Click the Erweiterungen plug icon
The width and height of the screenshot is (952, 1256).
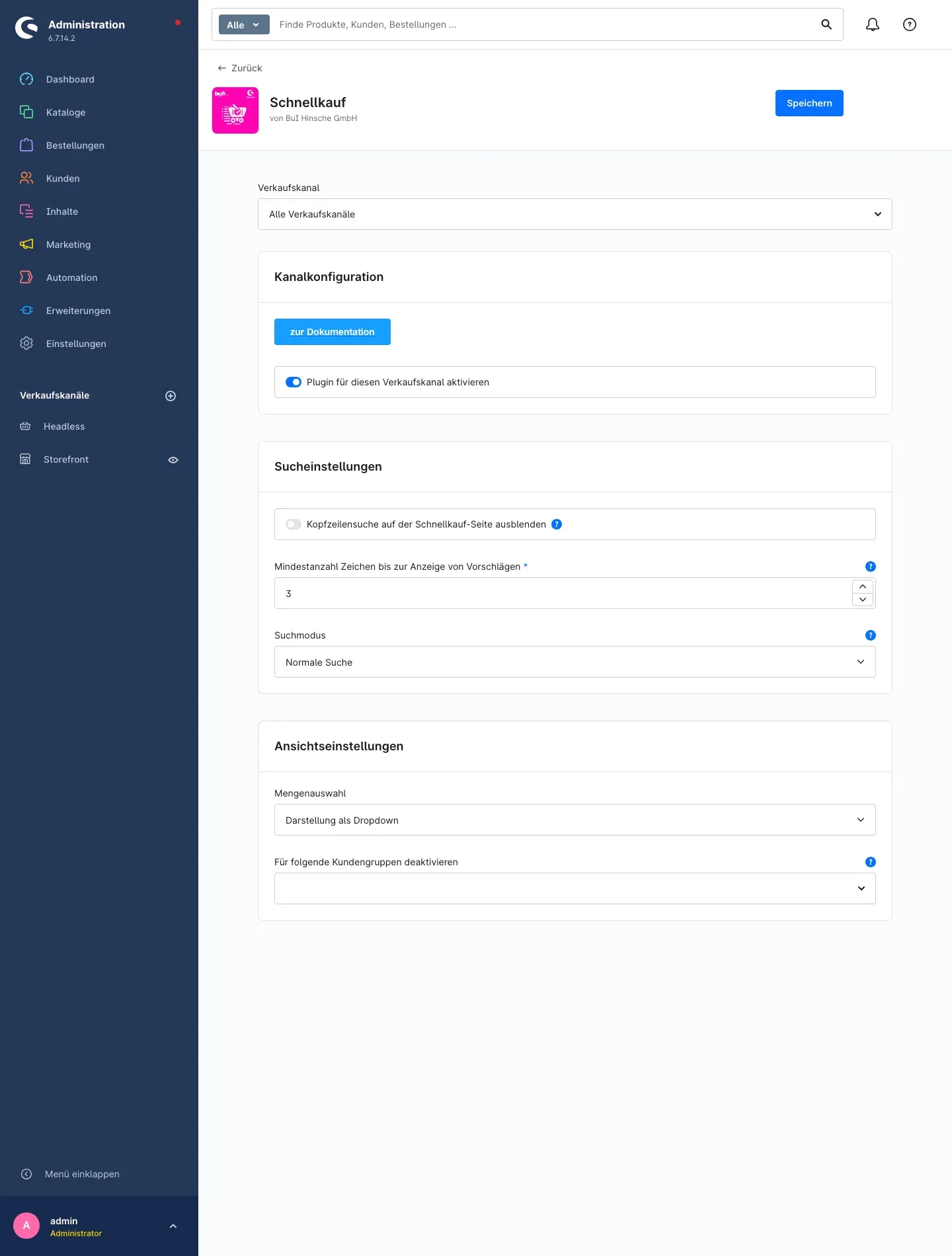(x=26, y=311)
